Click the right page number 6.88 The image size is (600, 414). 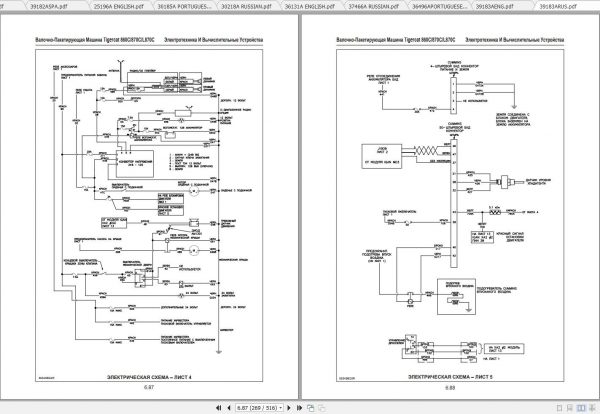[x=450, y=388]
